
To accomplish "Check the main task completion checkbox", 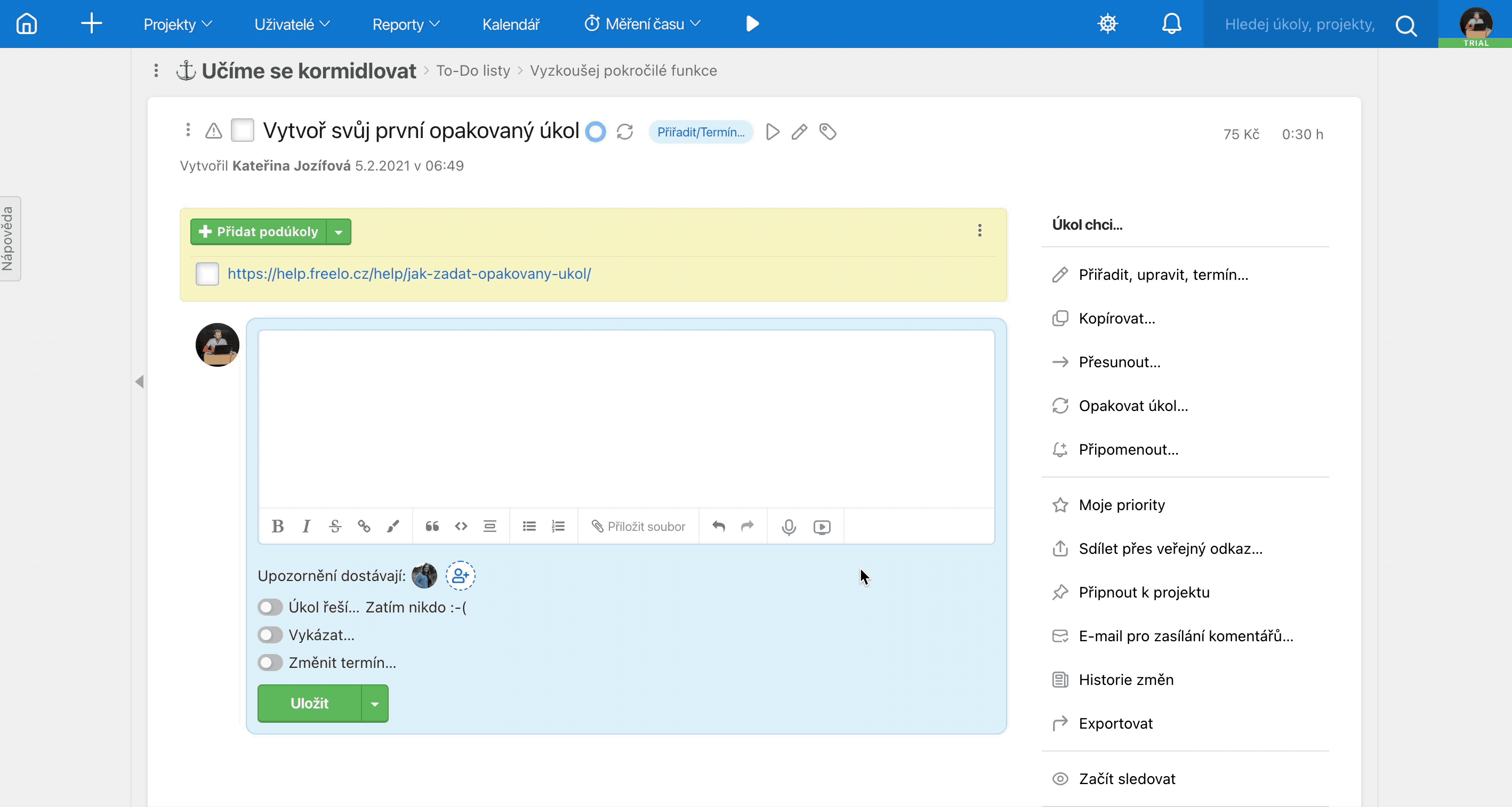I will (x=243, y=130).
